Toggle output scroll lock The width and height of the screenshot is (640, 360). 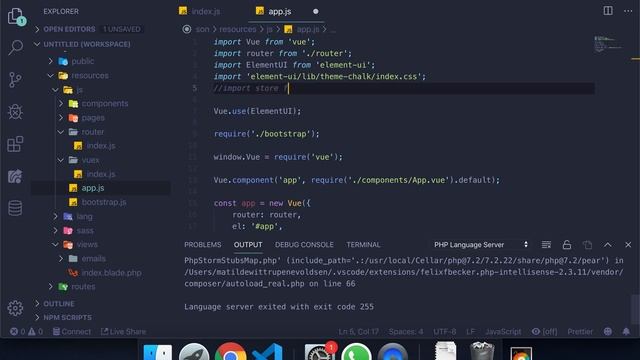click(x=567, y=244)
